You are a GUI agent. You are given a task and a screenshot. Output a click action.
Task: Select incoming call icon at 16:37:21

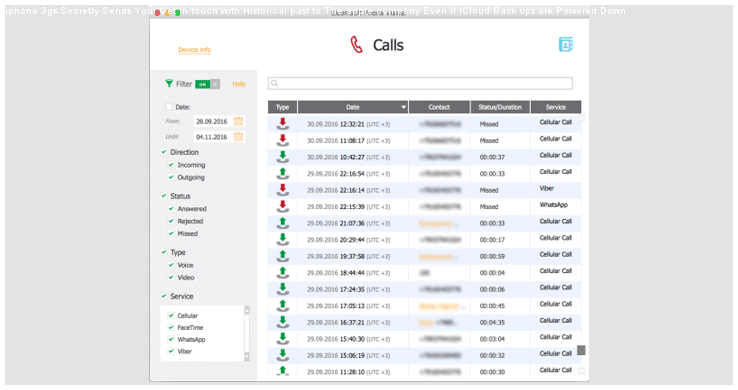point(282,322)
